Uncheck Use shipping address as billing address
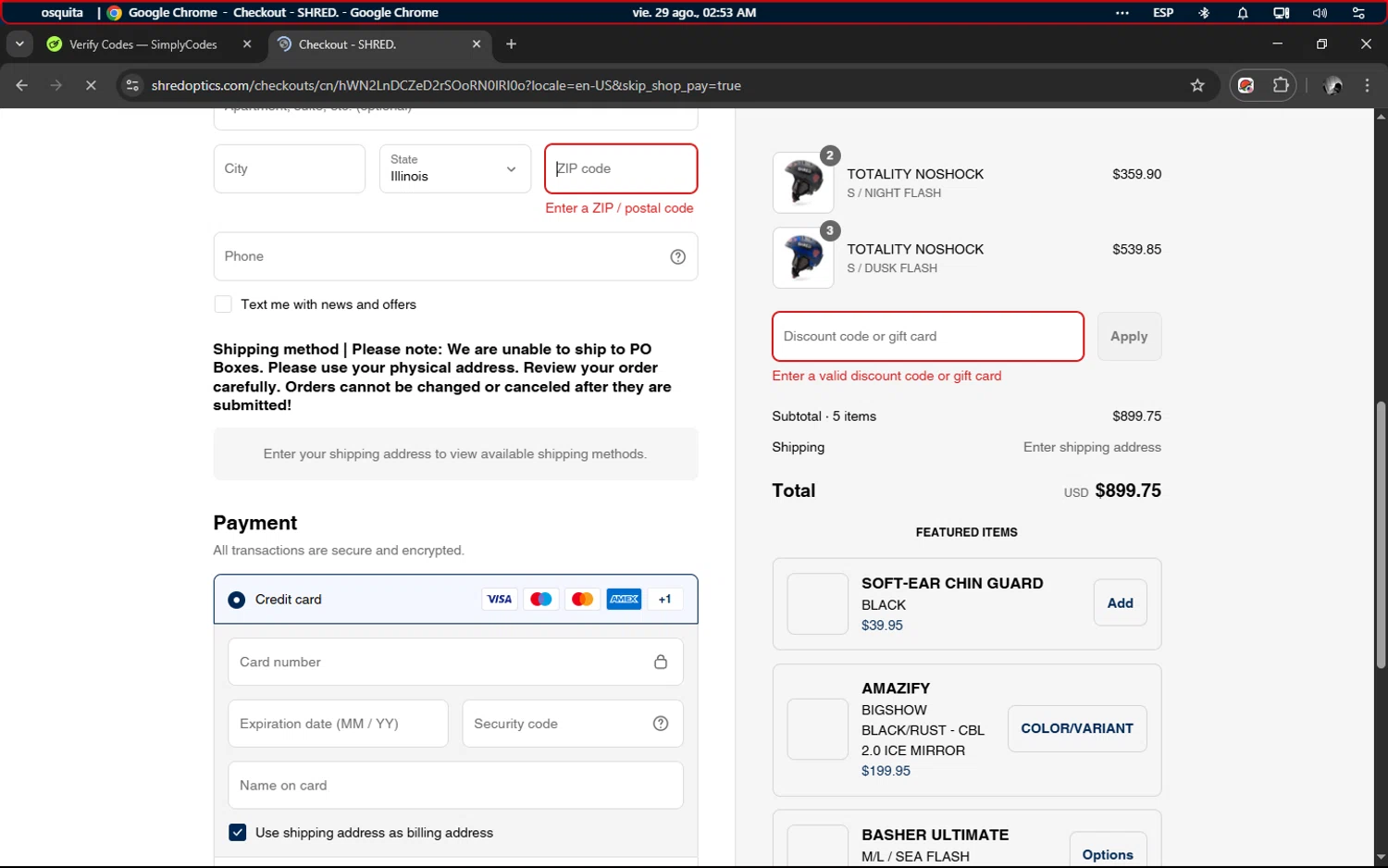 238,832
